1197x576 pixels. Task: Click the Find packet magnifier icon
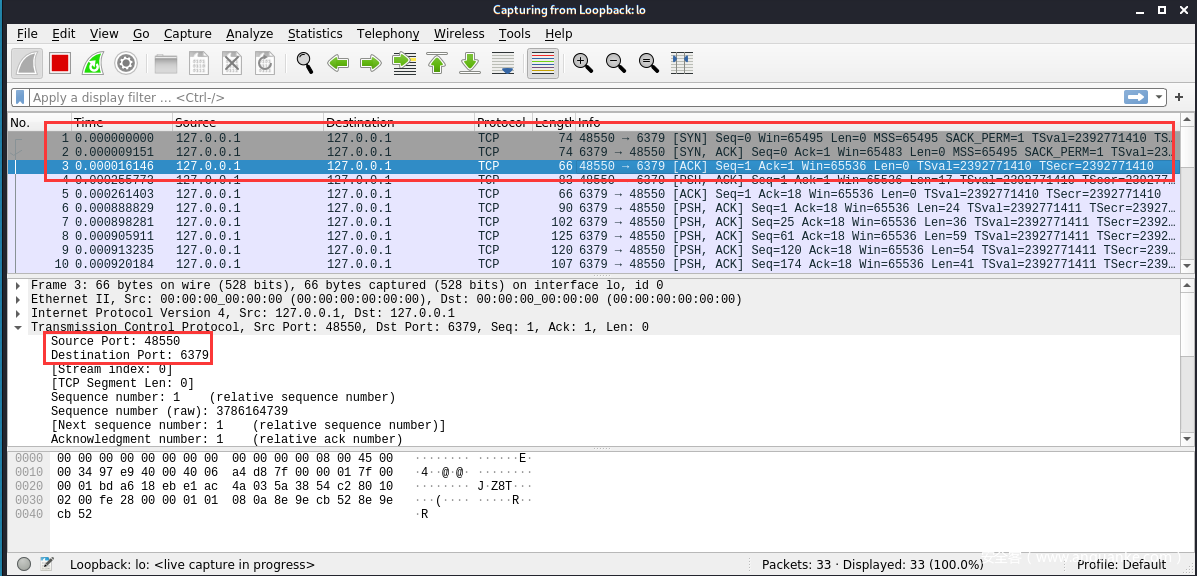(305, 63)
